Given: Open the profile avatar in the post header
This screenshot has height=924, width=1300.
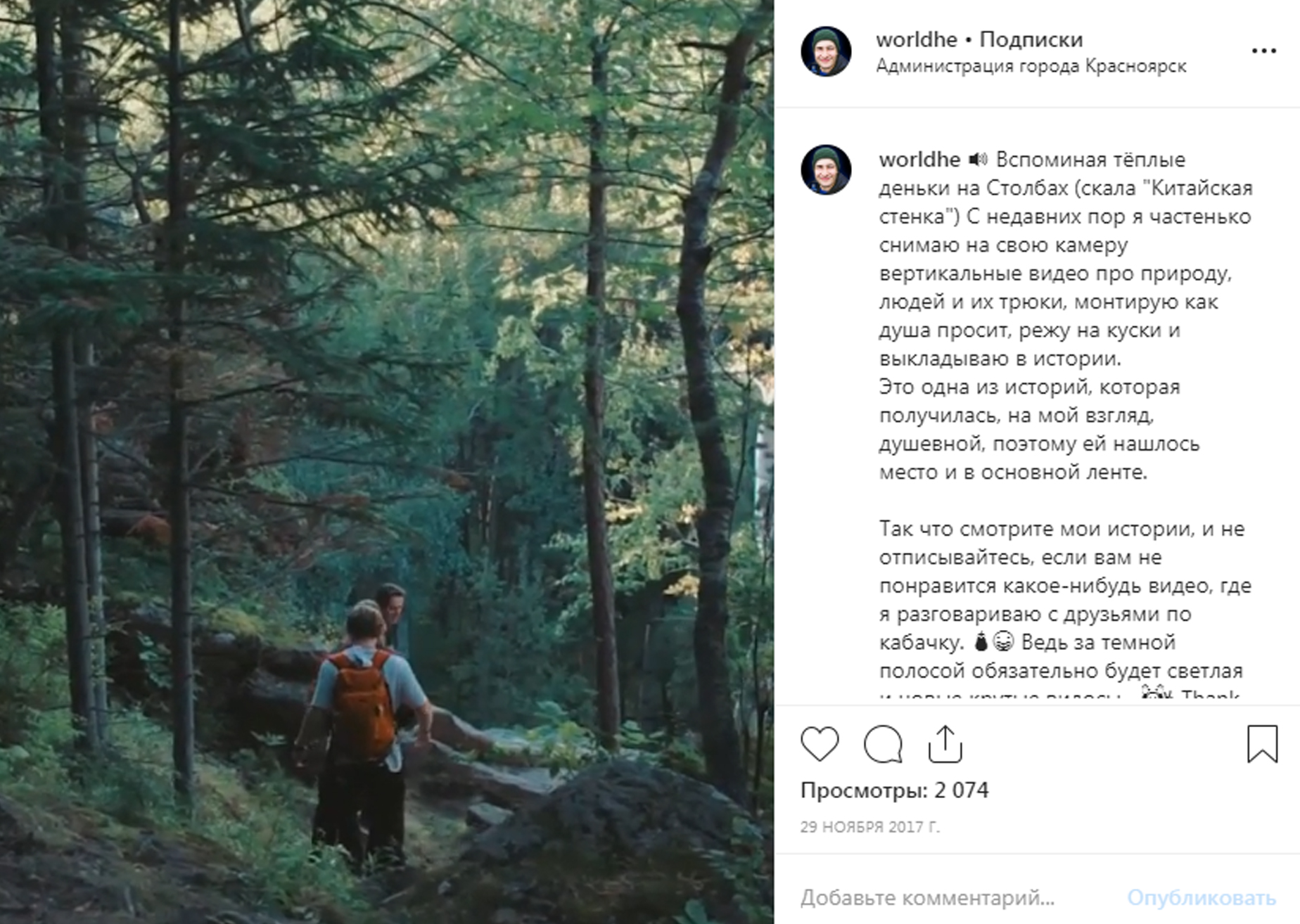Looking at the screenshot, I should (x=826, y=51).
